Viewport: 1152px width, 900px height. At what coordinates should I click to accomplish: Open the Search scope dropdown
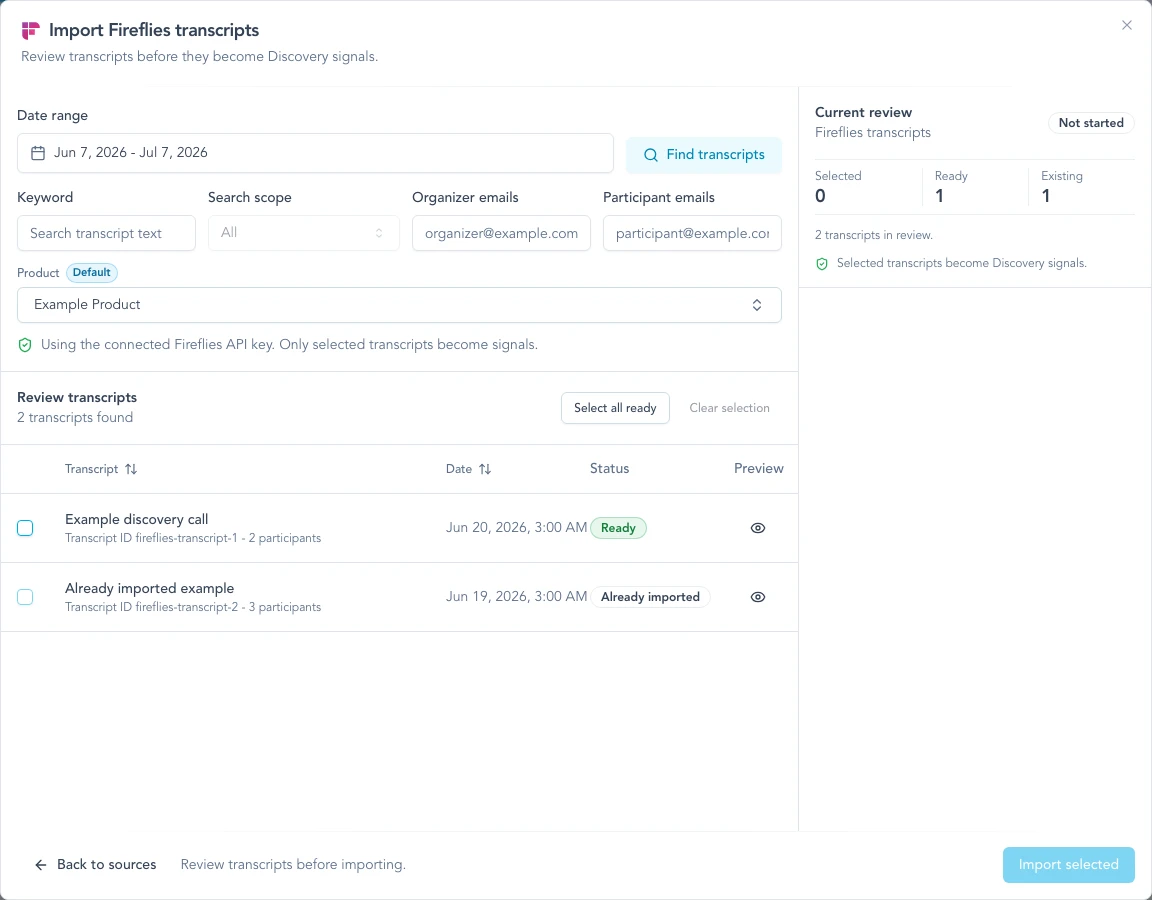point(303,233)
